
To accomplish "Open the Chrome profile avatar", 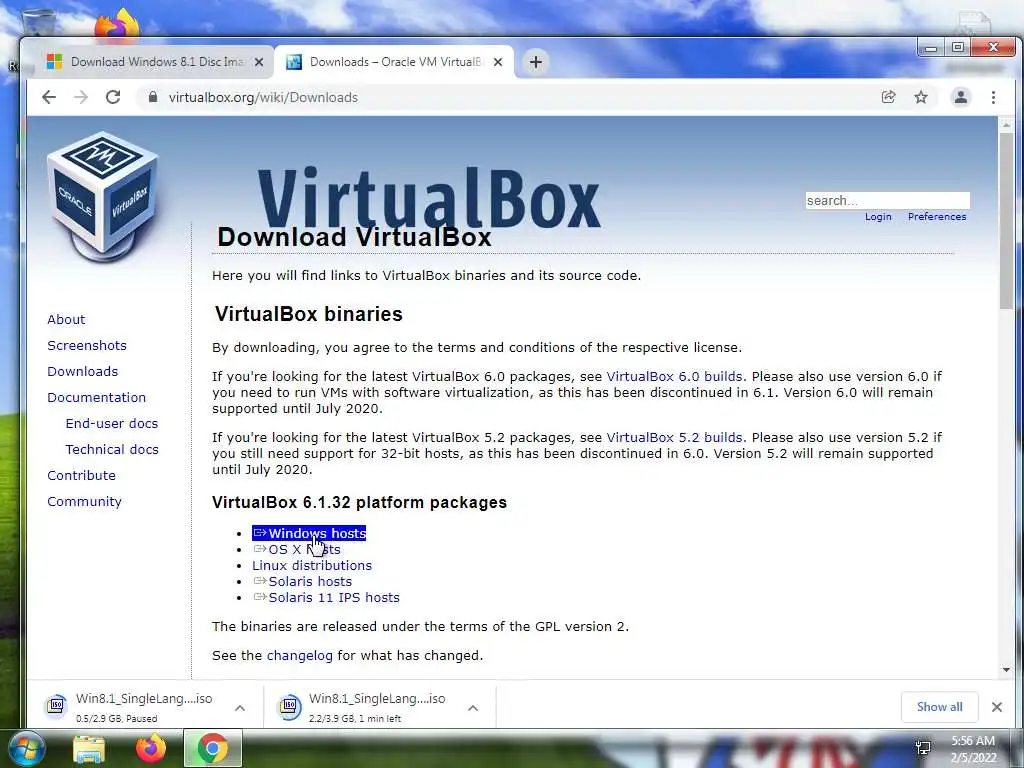I will (x=961, y=97).
